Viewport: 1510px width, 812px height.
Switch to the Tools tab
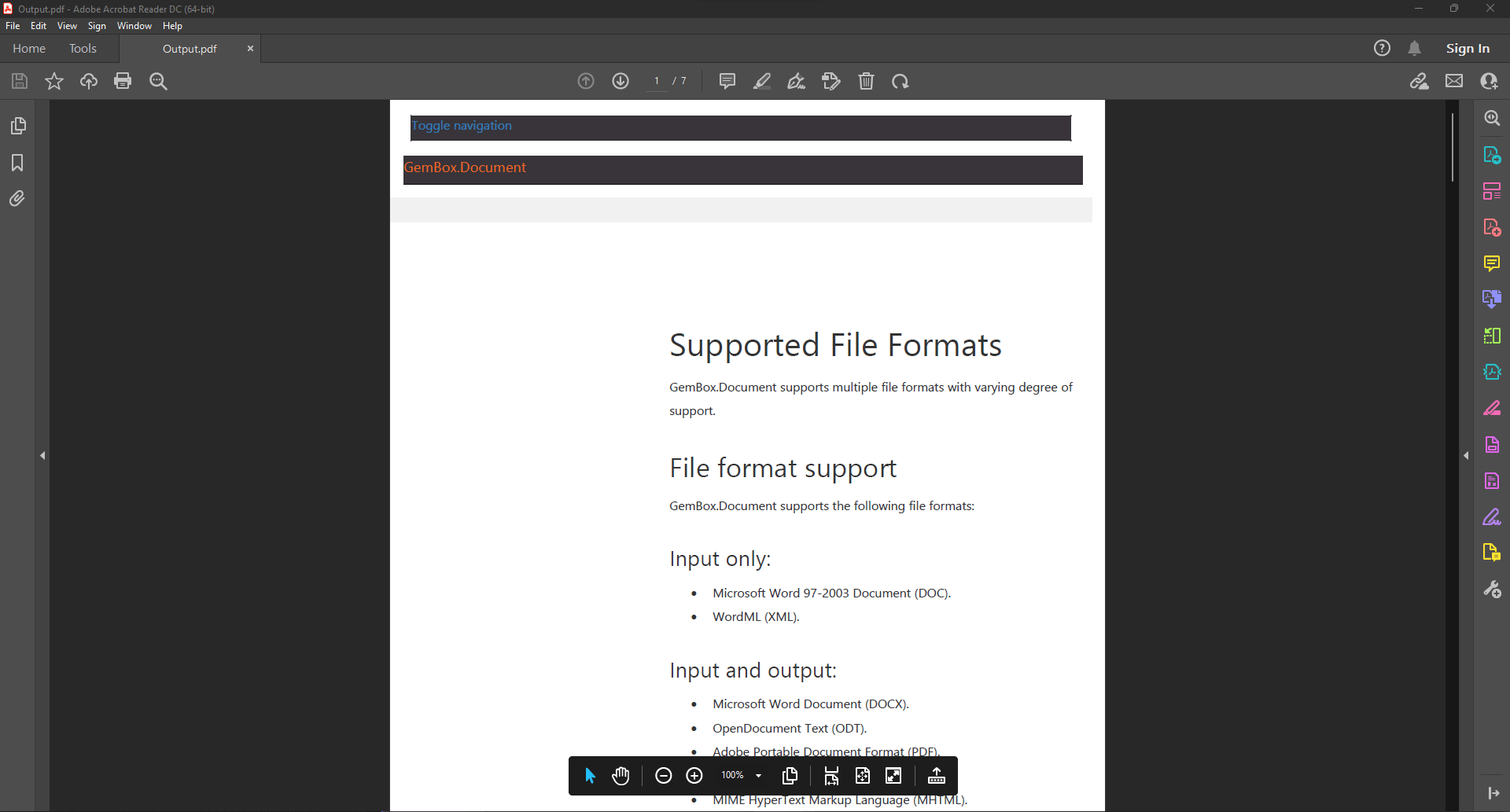click(83, 49)
